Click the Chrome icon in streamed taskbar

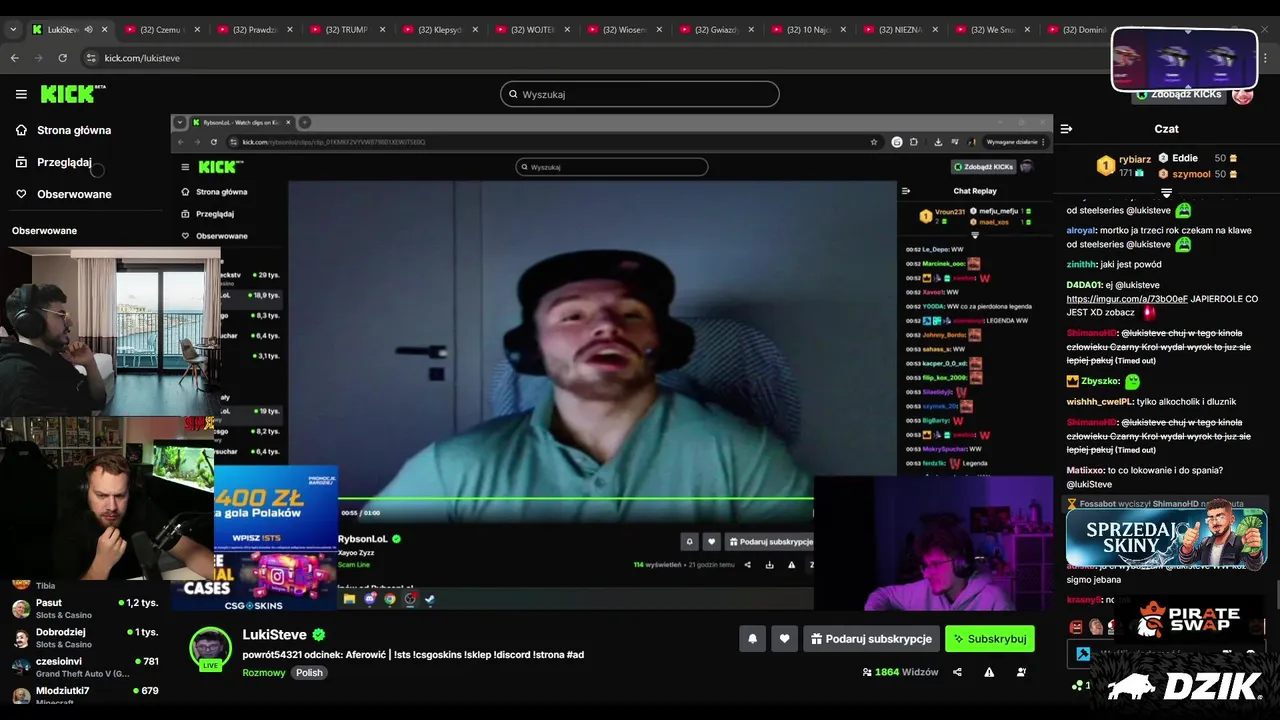click(390, 599)
